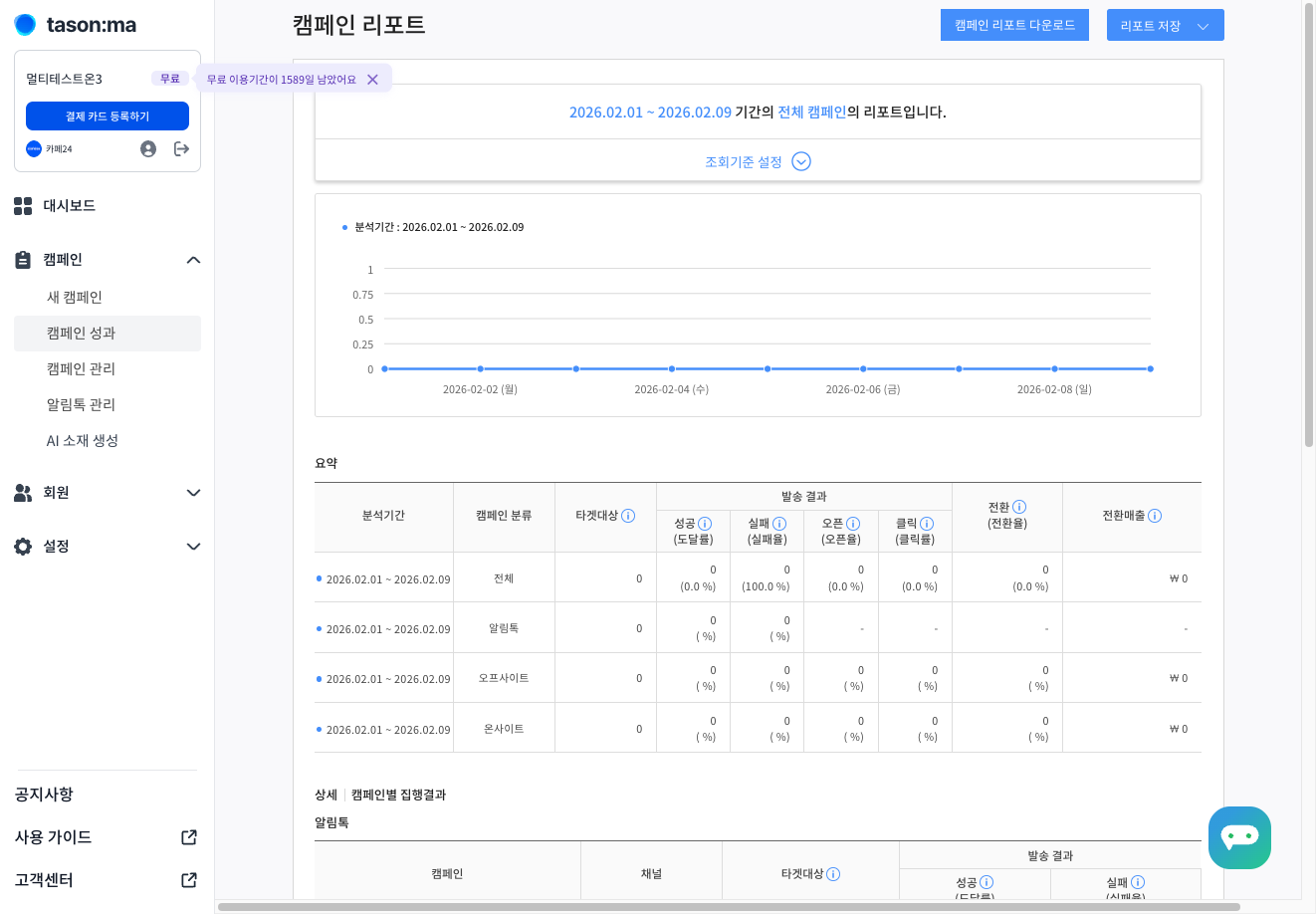This screenshot has height=914, width=1316.
Task: Click summary table 성공 info icon
Action: click(705, 524)
